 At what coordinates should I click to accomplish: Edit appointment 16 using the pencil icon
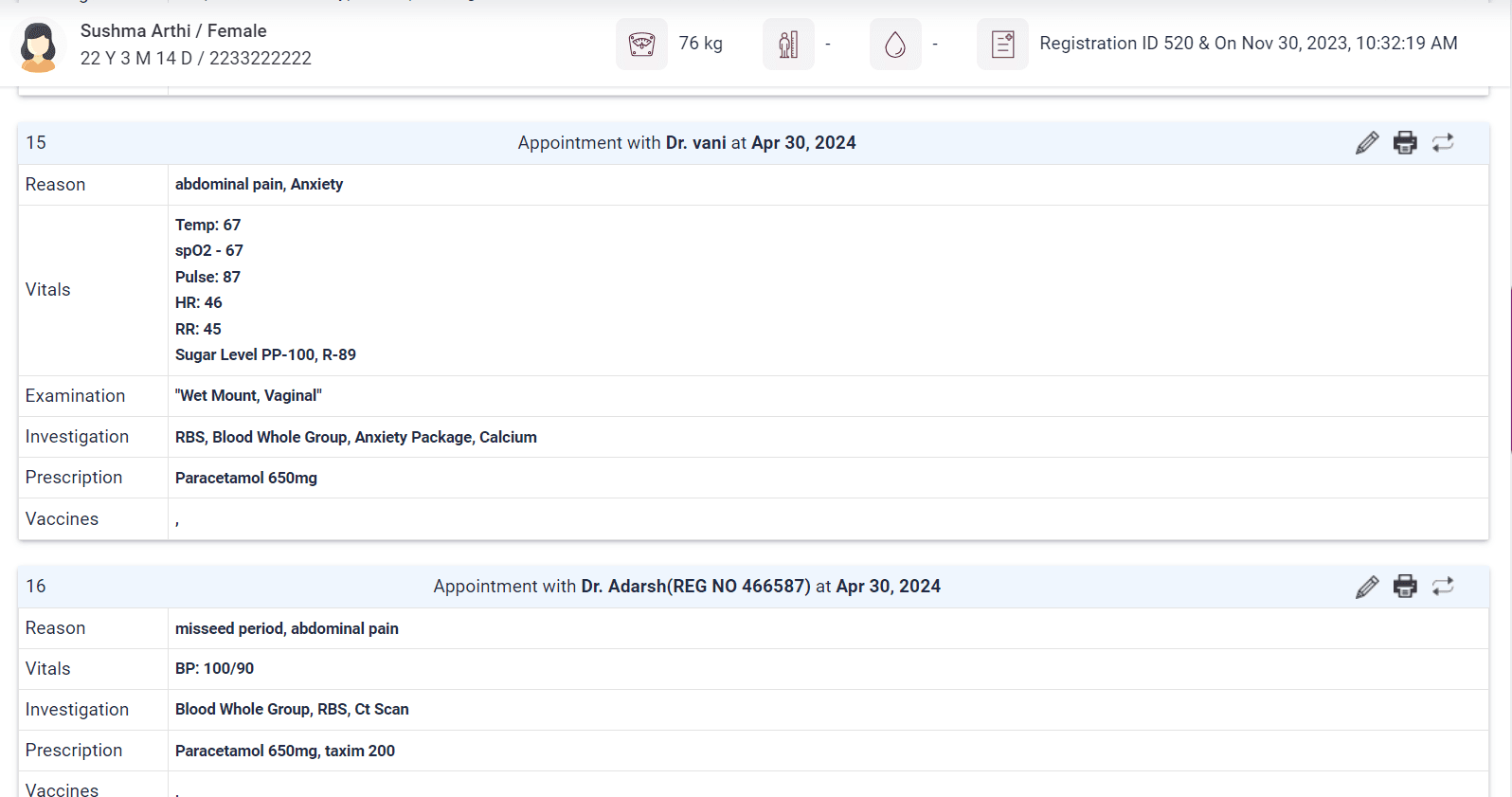(1366, 587)
